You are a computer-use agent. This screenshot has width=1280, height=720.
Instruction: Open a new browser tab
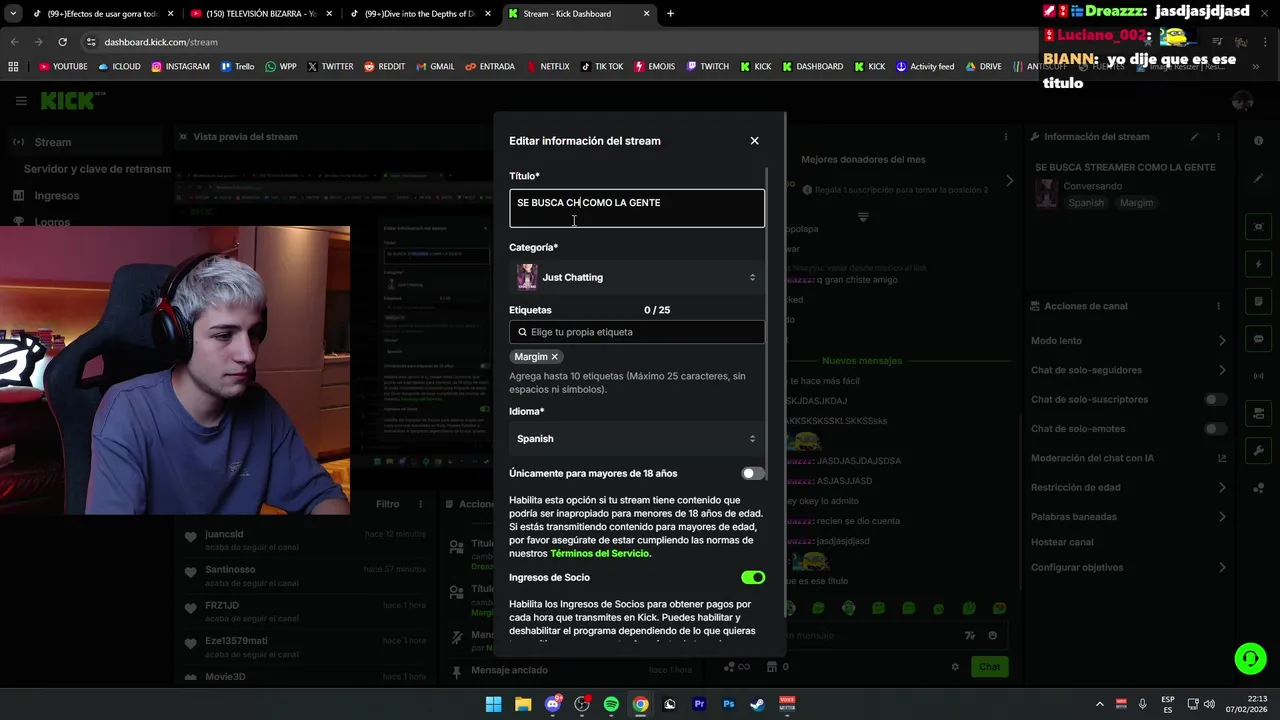coord(670,14)
